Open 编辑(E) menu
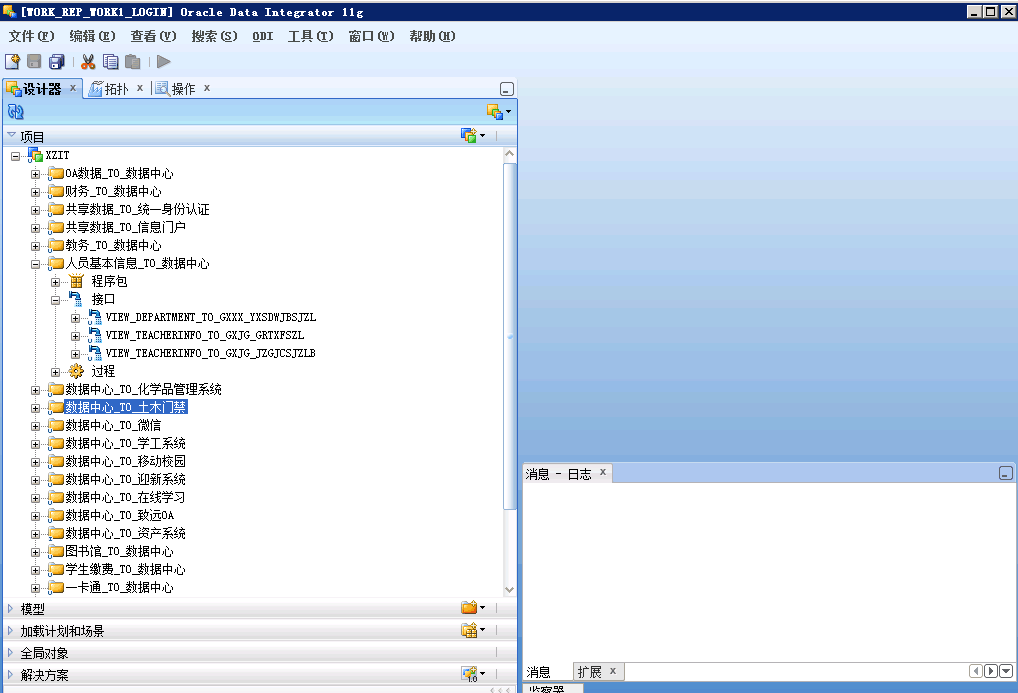The width and height of the screenshot is (1018, 693). pos(92,36)
